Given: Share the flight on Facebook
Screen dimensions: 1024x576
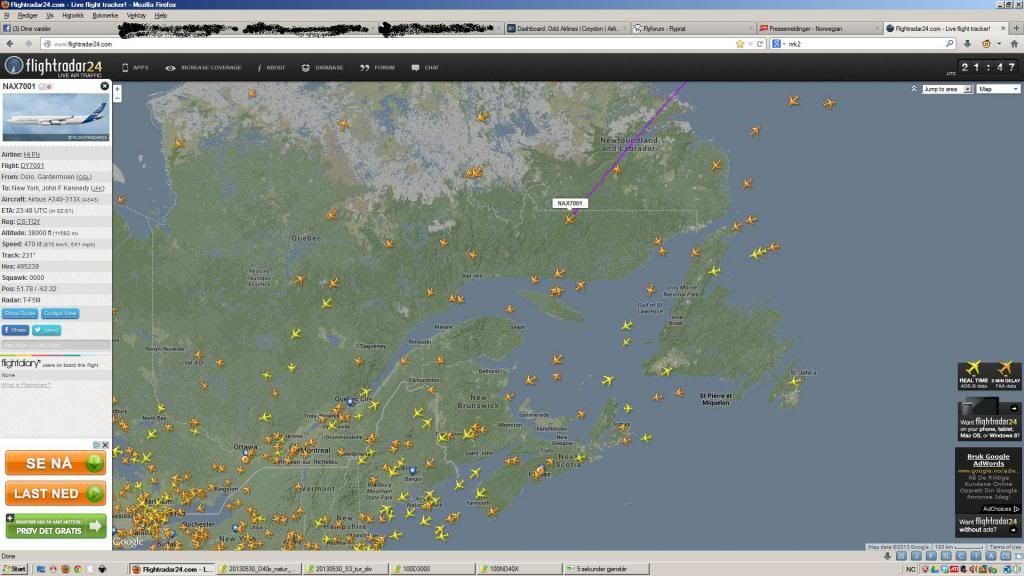Looking at the screenshot, I should (x=16, y=330).
